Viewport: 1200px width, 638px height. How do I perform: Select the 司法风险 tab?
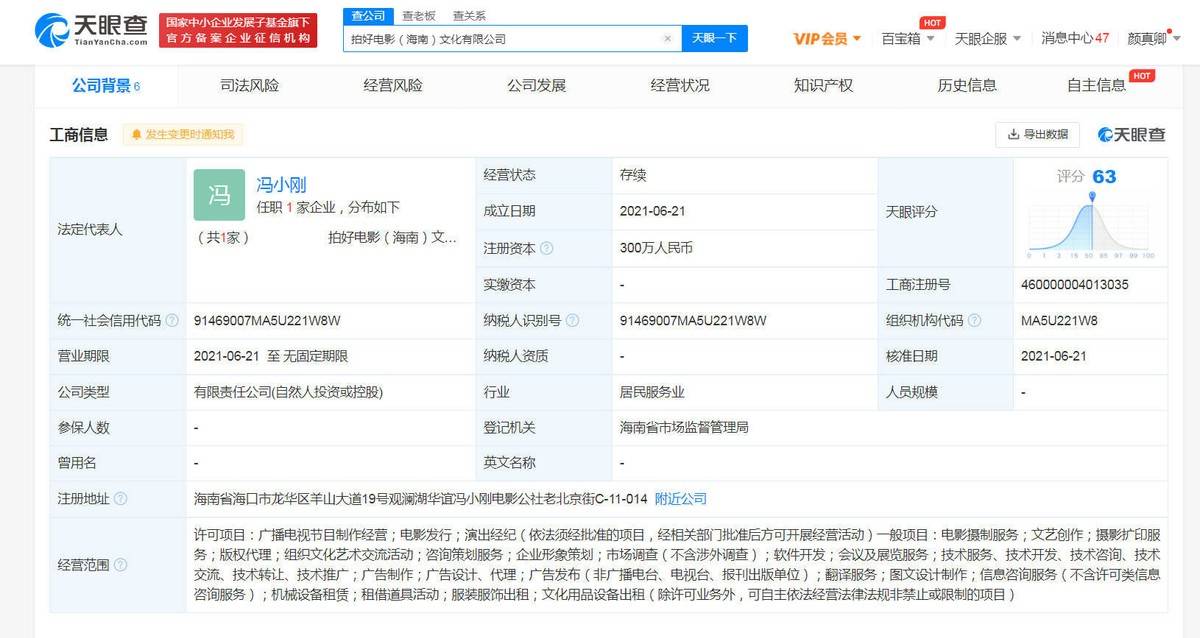pos(249,85)
